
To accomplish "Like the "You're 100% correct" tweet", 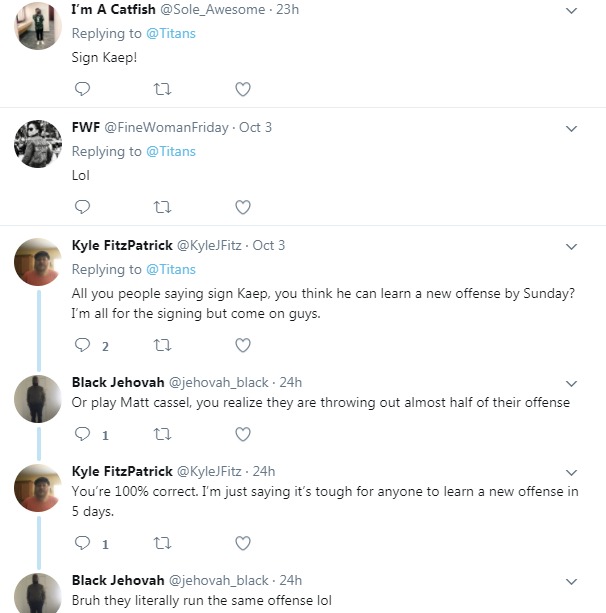I will click(x=242, y=544).
